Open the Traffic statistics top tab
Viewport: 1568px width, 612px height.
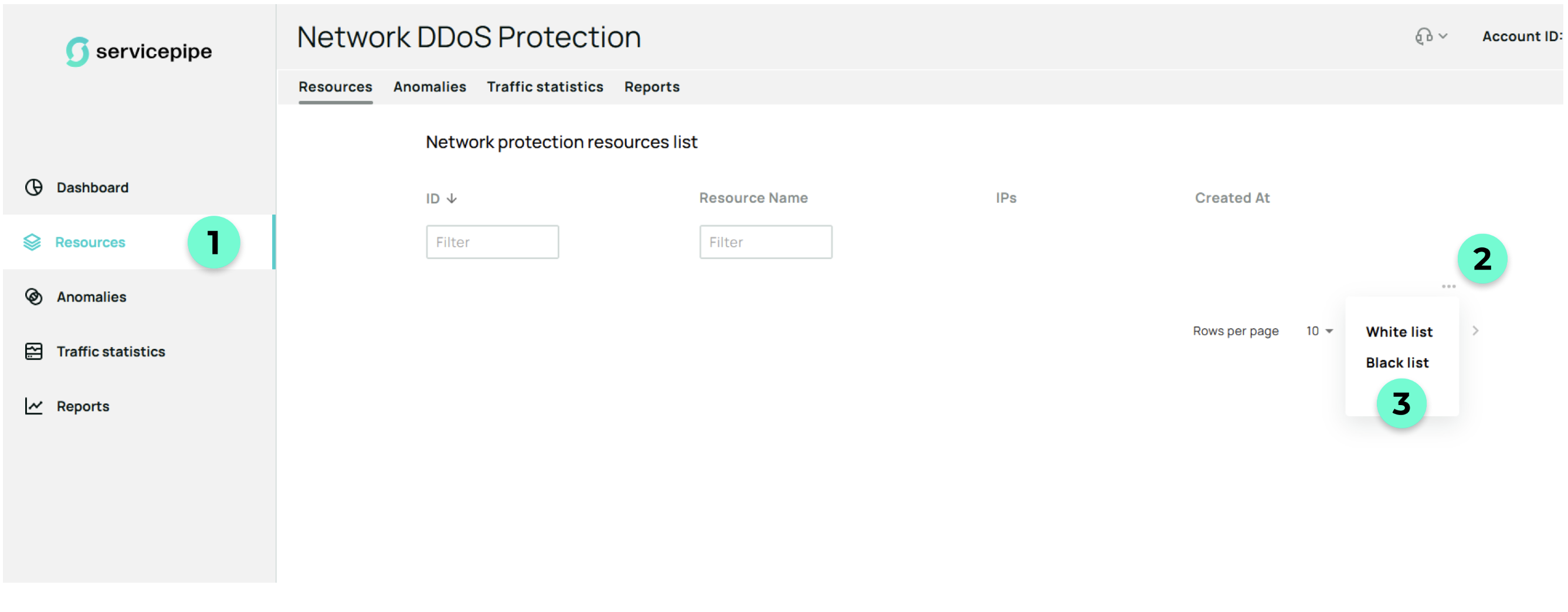(545, 87)
